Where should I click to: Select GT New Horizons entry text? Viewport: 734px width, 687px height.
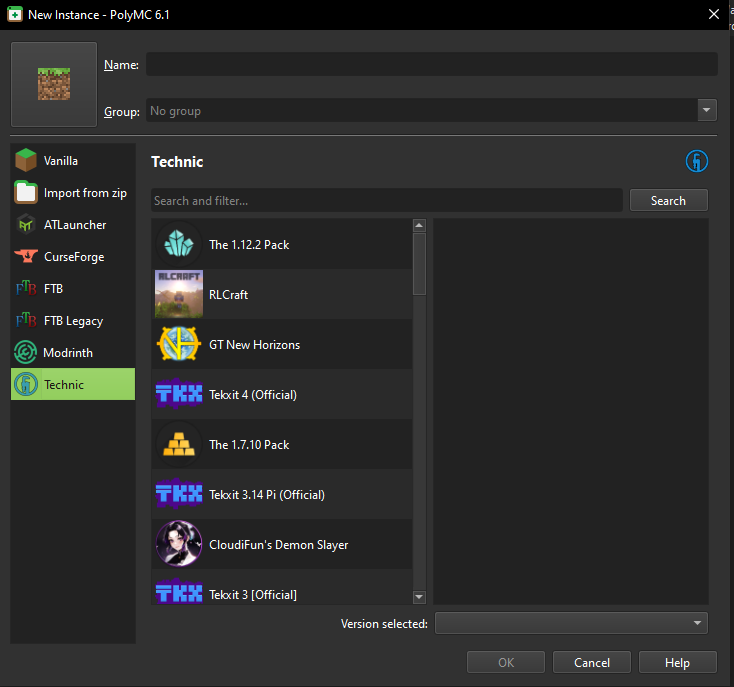(254, 345)
